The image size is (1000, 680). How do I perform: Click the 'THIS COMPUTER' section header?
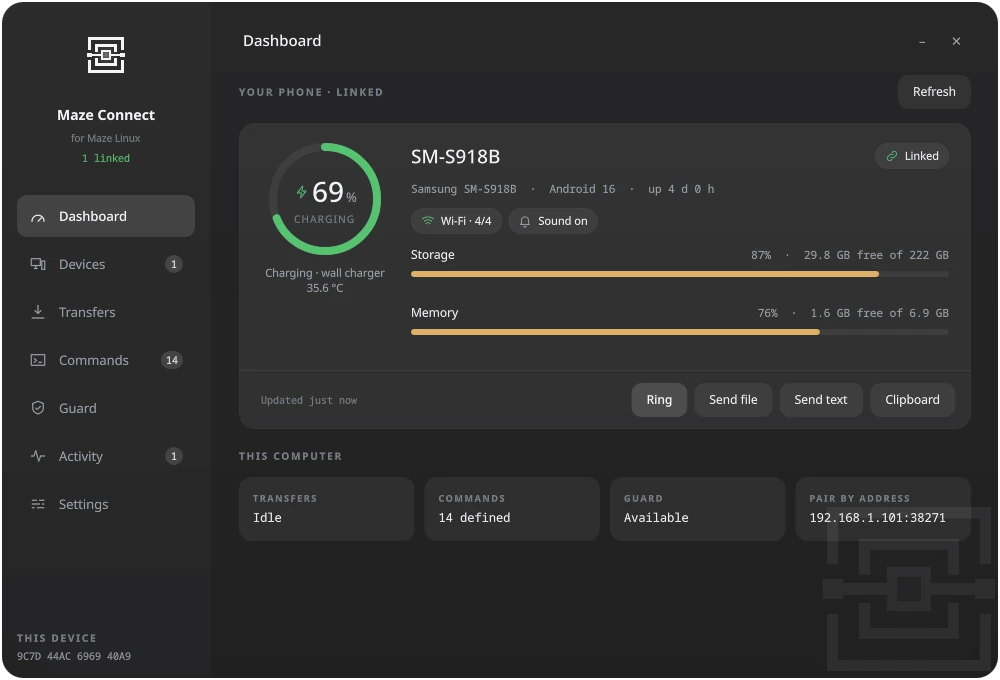click(x=290, y=457)
